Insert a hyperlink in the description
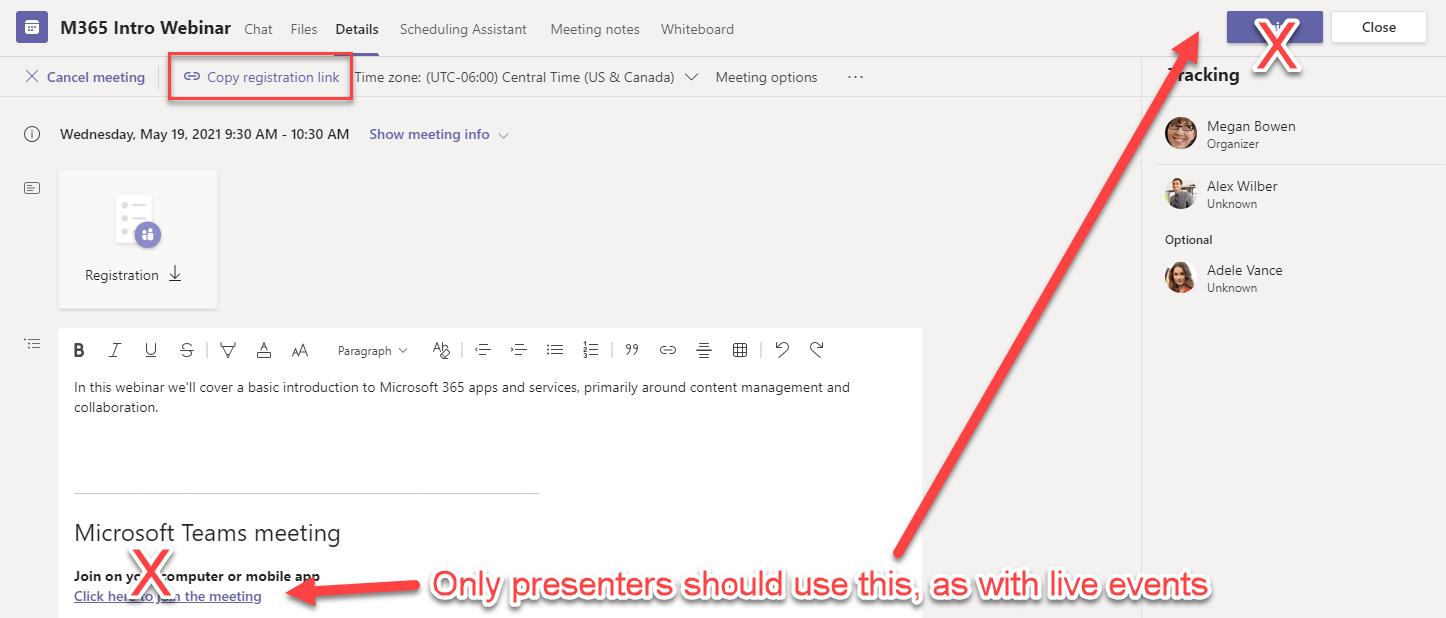This screenshot has height=618, width=1446. [667, 349]
